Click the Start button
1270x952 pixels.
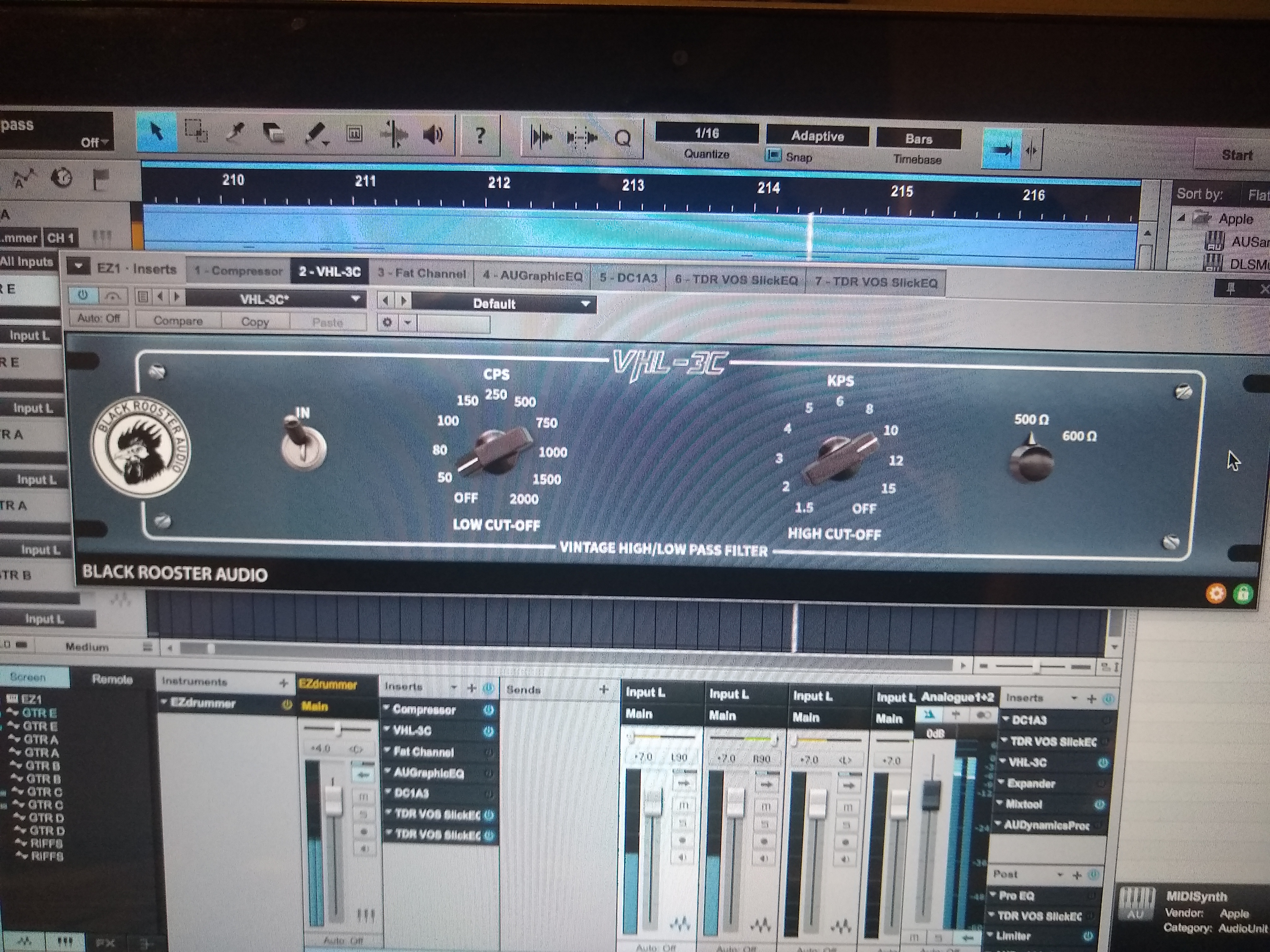pos(1236,155)
